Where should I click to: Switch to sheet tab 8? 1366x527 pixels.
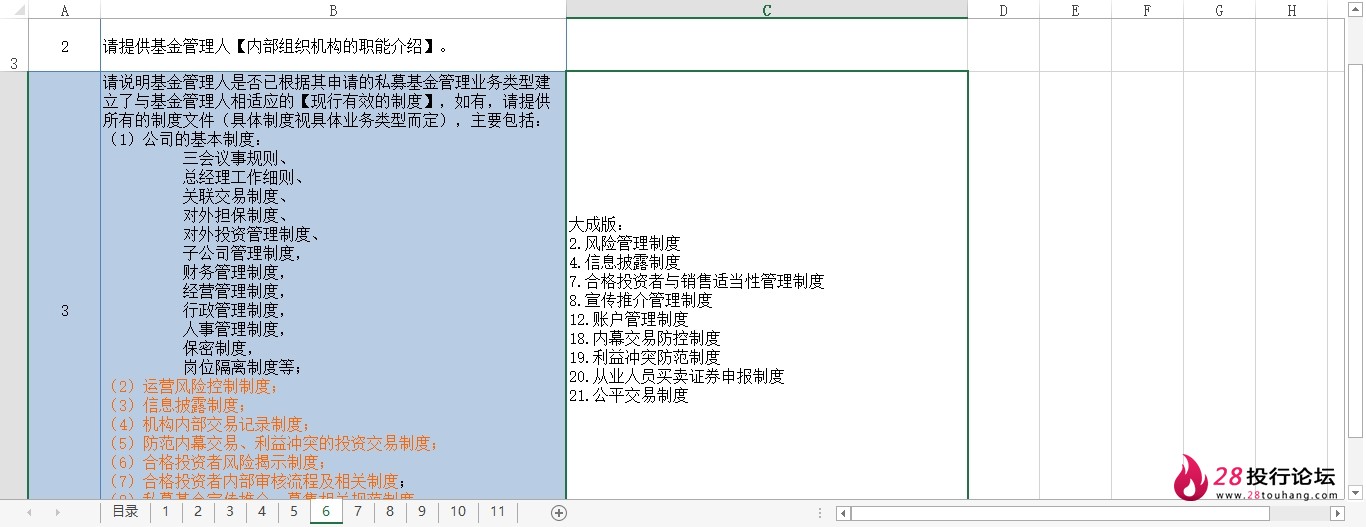390,511
